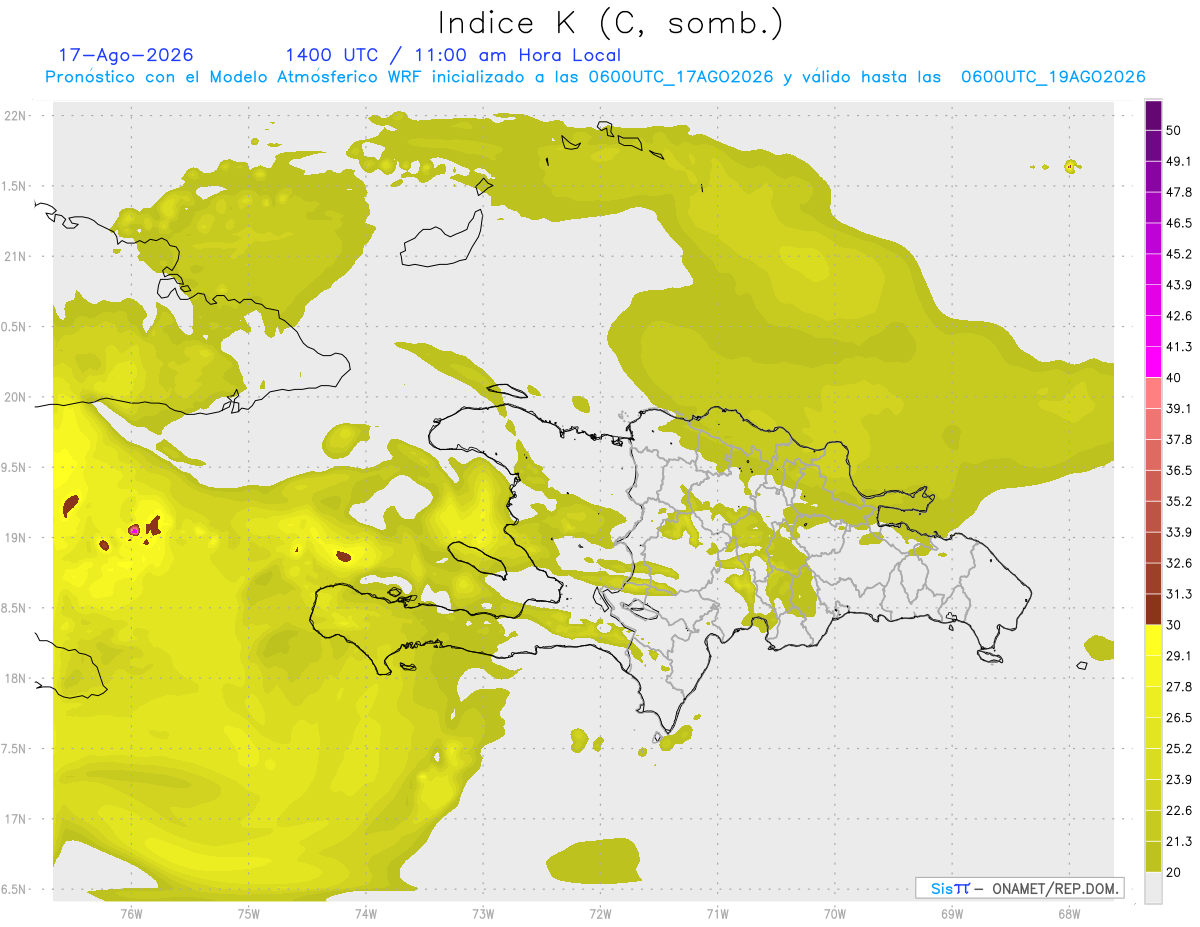Click the '32.6' value on the color scale
1200x927 pixels.
tap(1179, 563)
